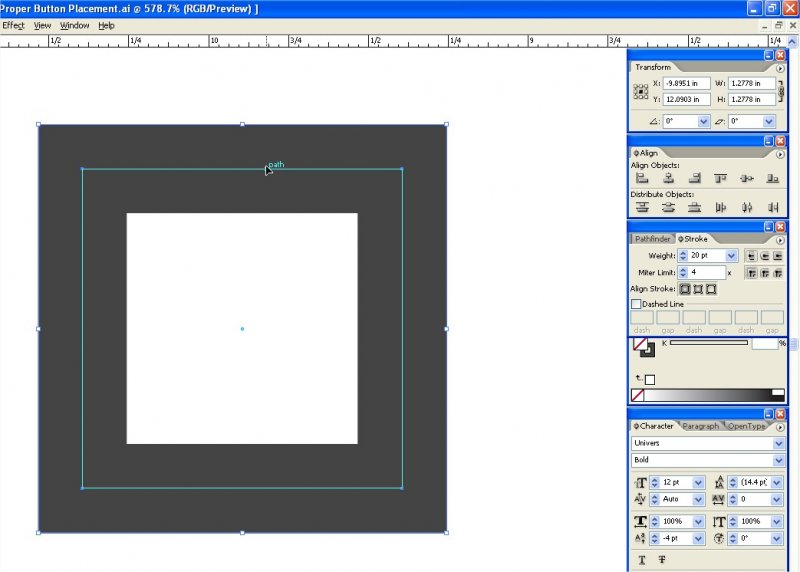The image size is (800, 572).
Task: Select the projecting cap stroke icon
Action: (778, 256)
